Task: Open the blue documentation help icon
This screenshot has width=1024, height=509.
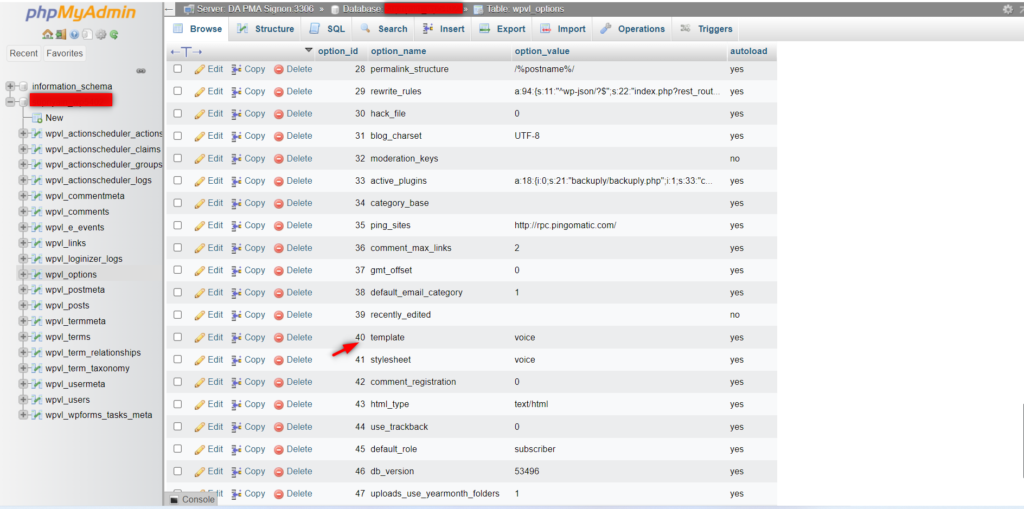Action: [x=74, y=34]
